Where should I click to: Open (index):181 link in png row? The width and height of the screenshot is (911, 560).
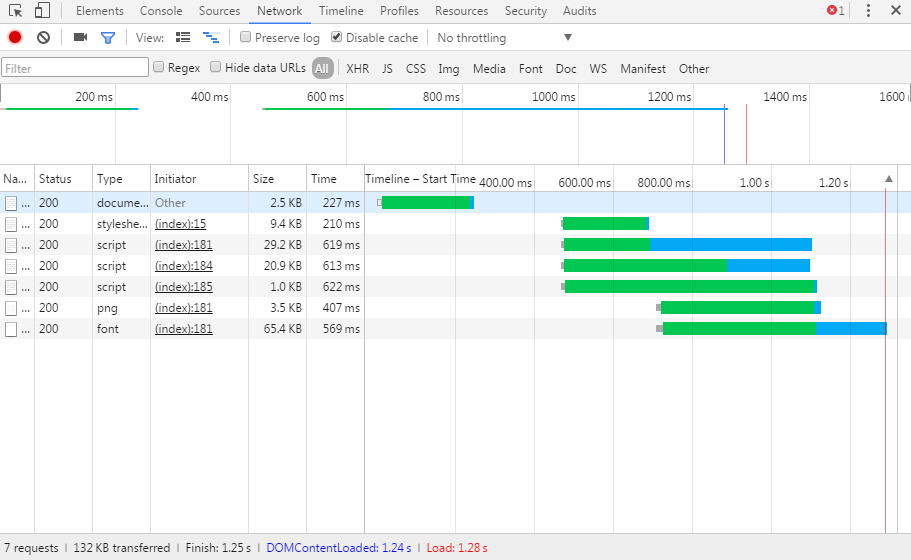pyautogui.click(x=184, y=308)
